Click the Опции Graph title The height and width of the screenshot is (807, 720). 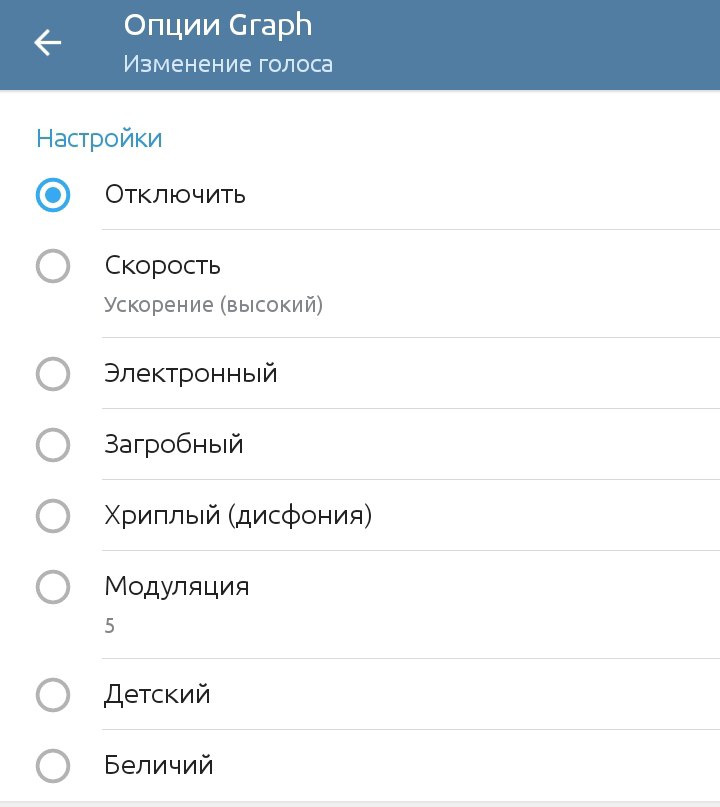217,24
